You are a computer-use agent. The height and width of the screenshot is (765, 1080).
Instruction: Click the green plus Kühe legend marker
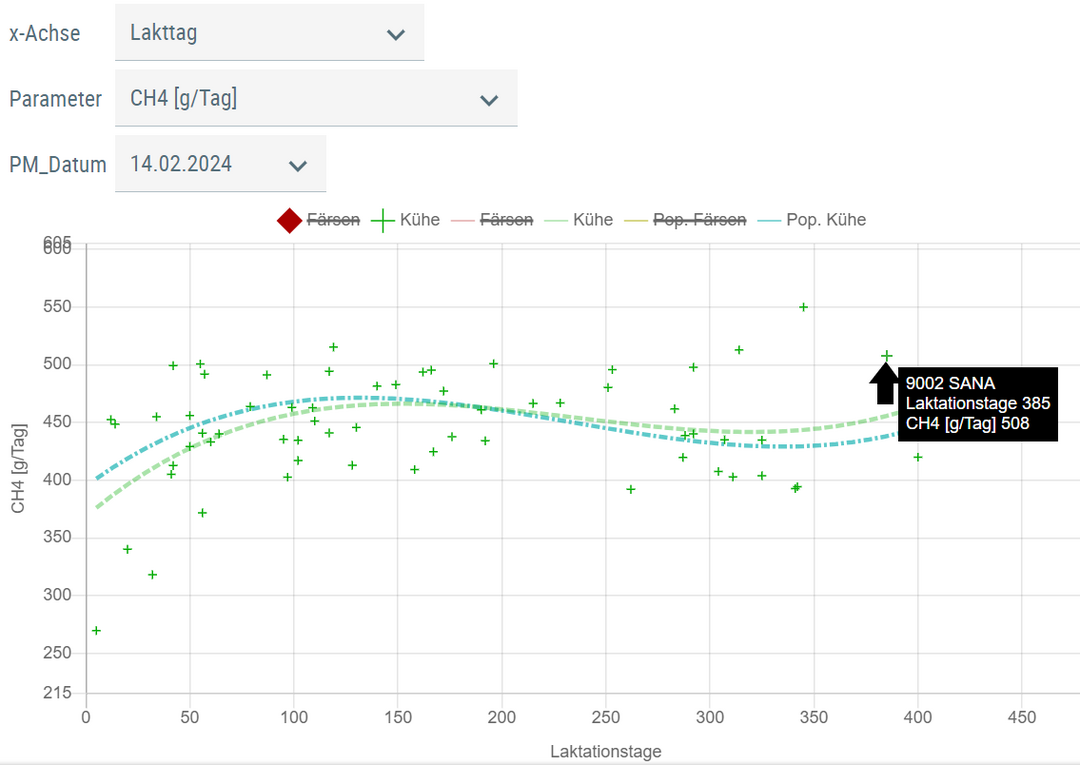click(x=383, y=220)
